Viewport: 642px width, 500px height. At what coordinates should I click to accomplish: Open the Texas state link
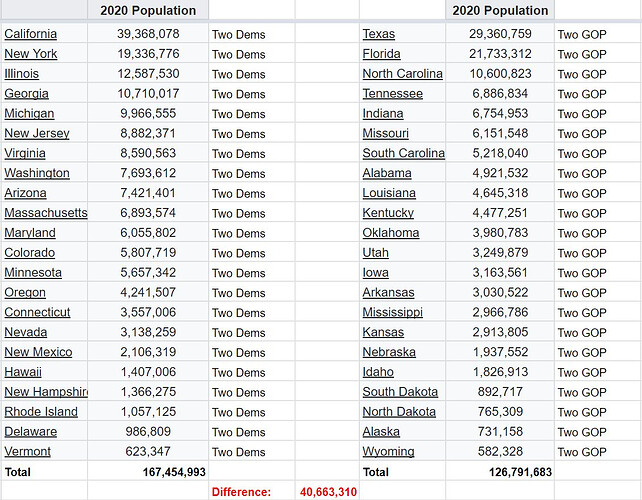(379, 34)
